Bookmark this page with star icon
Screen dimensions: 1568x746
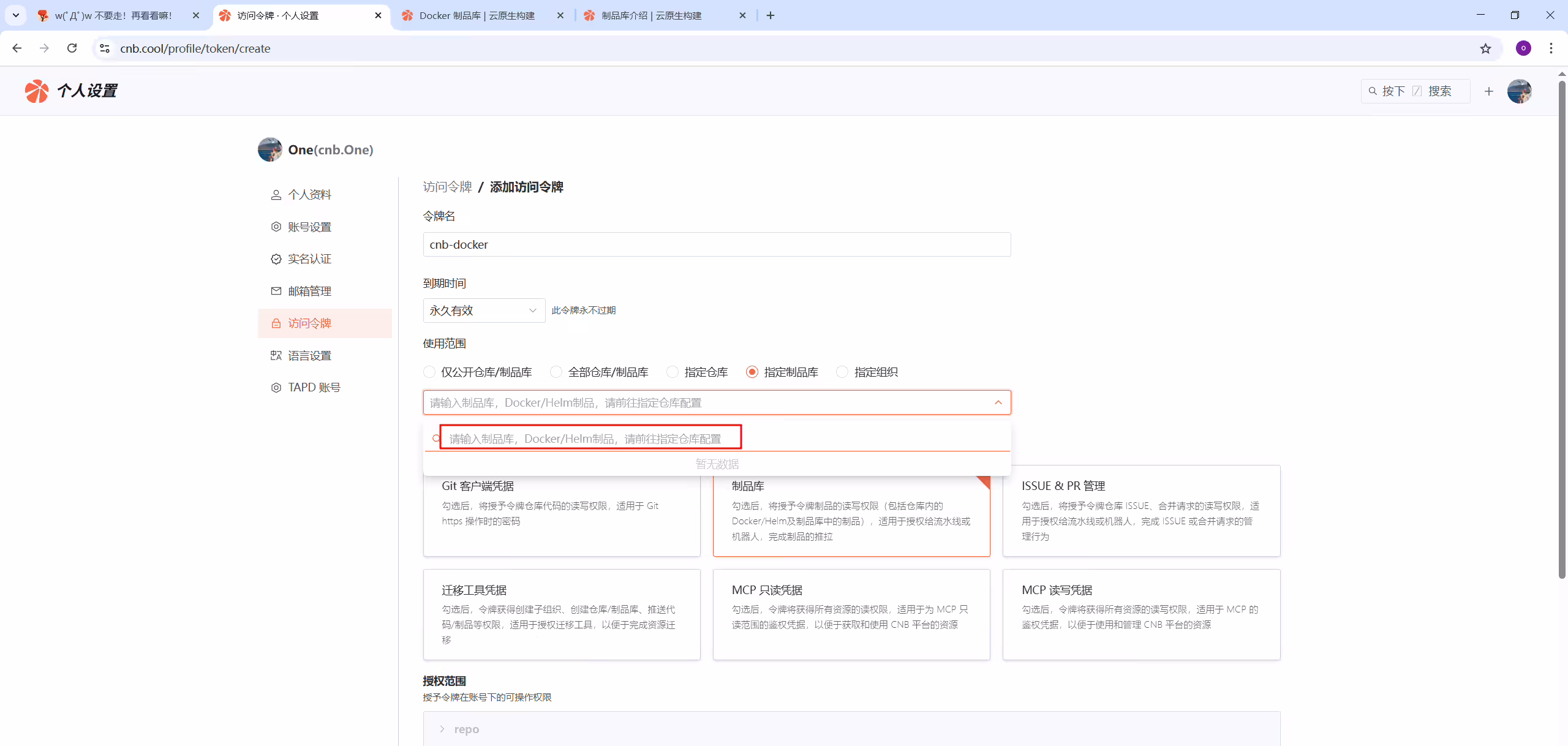1485,48
